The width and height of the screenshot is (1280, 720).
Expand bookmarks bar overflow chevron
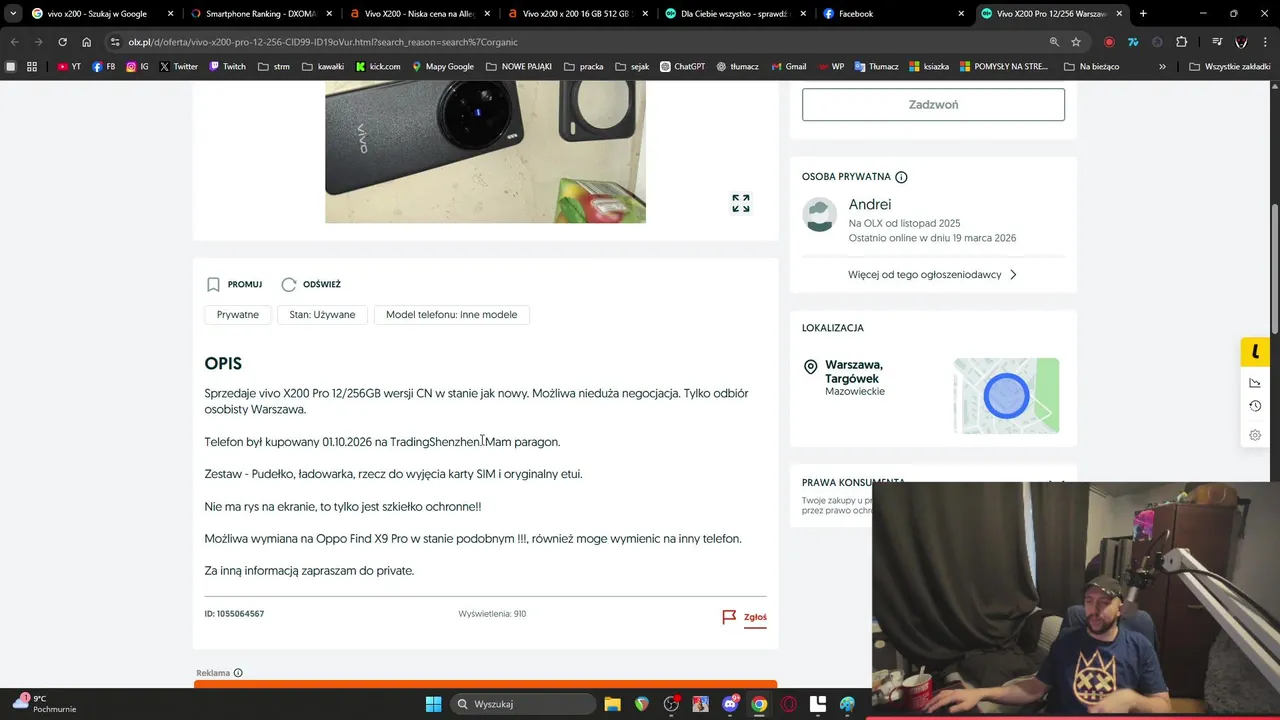click(x=1162, y=66)
